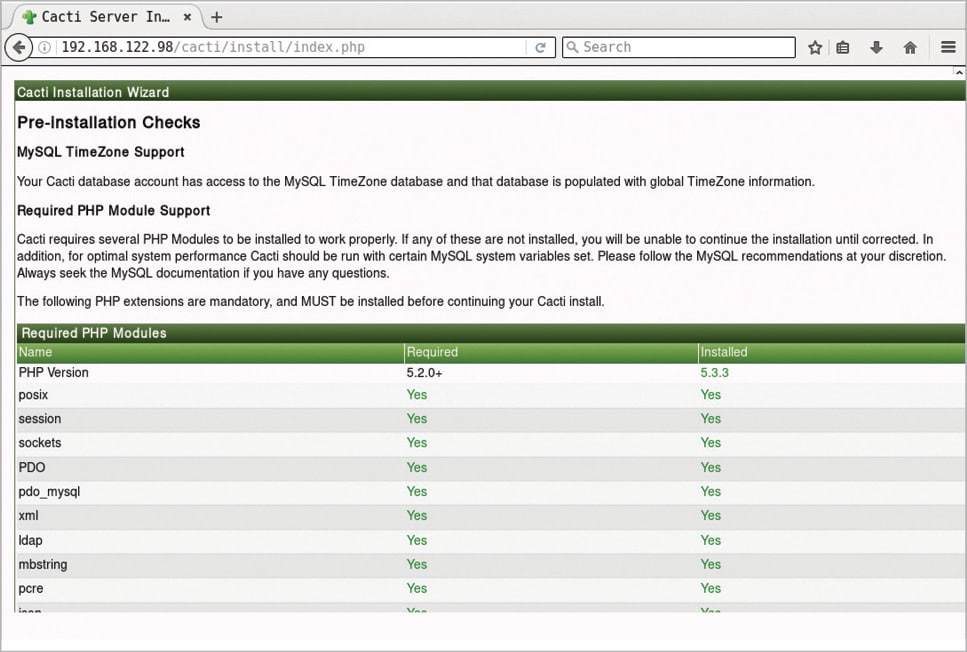Show the bookmarks list icon
967x652 pixels.
[844, 47]
